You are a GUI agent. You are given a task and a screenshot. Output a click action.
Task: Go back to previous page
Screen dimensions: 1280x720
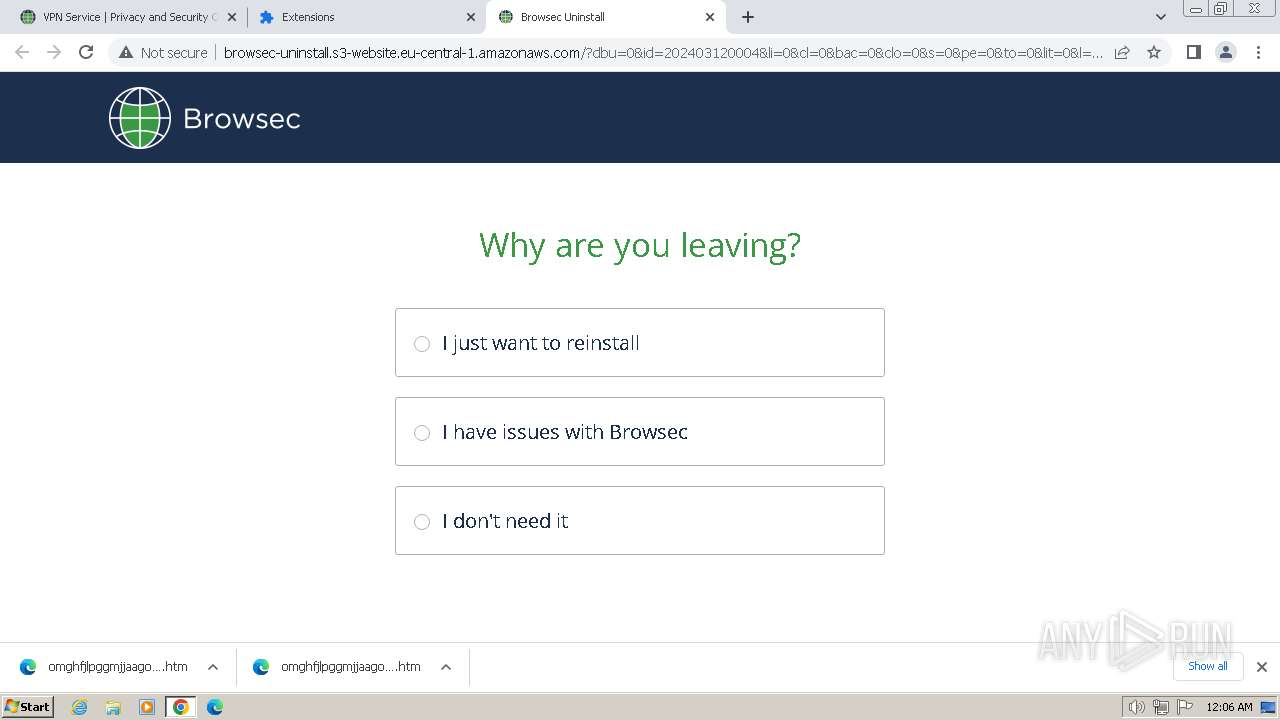pyautogui.click(x=22, y=52)
